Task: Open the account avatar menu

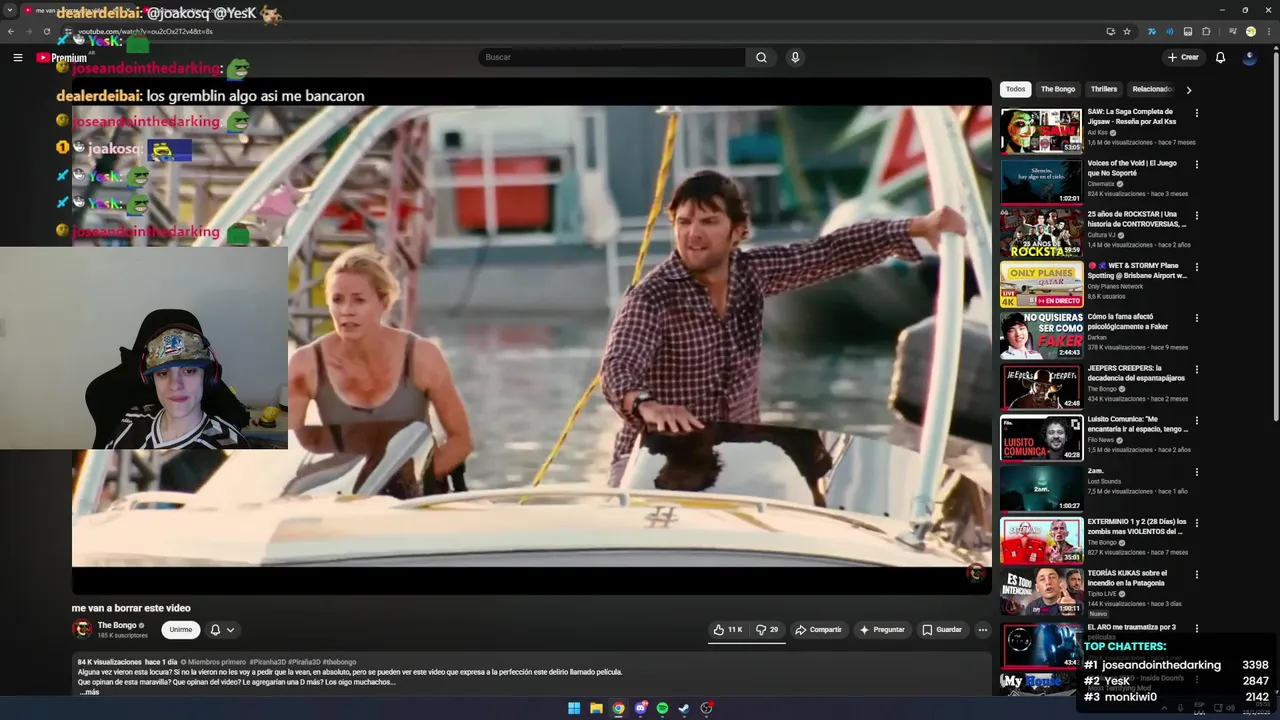Action: tap(1250, 57)
